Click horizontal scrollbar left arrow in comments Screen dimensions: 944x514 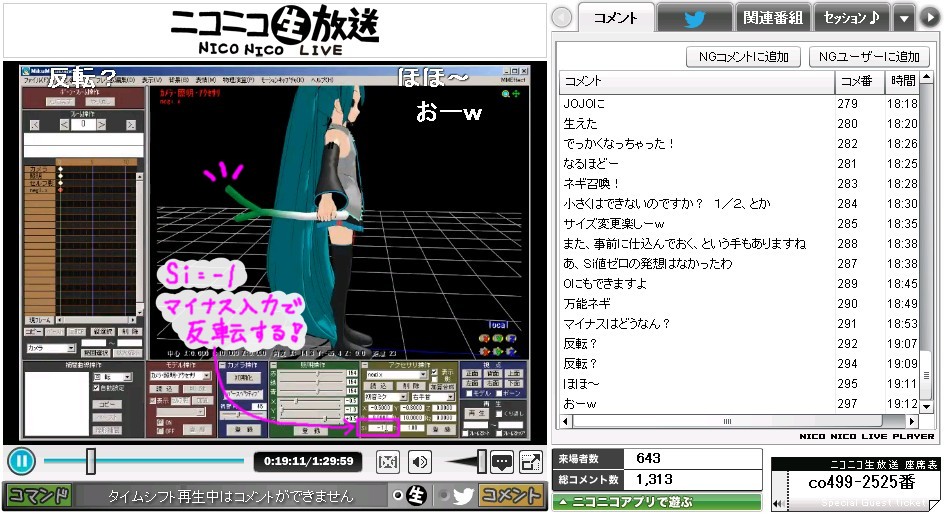click(565, 421)
